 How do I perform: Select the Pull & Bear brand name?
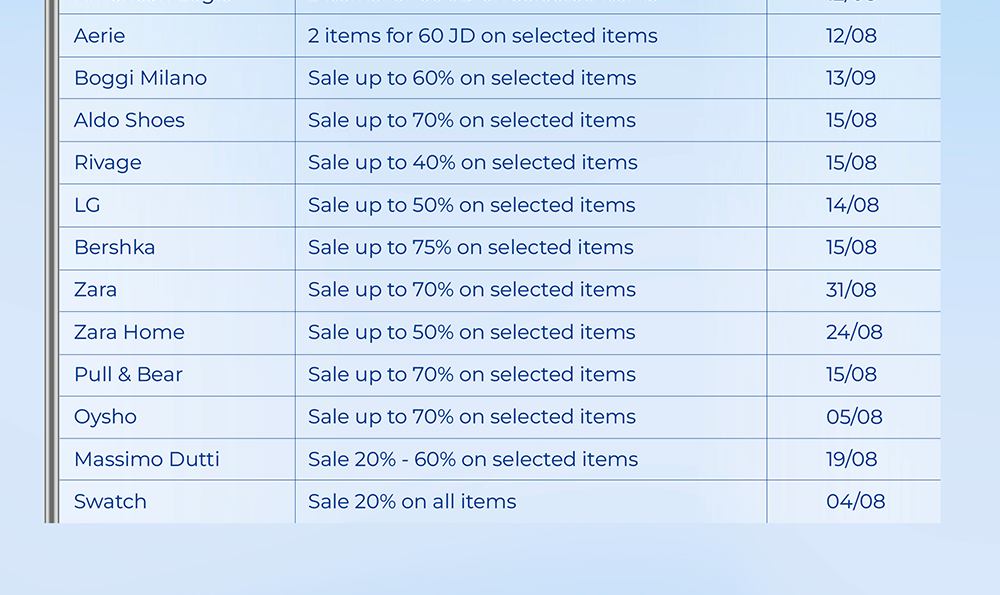click(128, 374)
